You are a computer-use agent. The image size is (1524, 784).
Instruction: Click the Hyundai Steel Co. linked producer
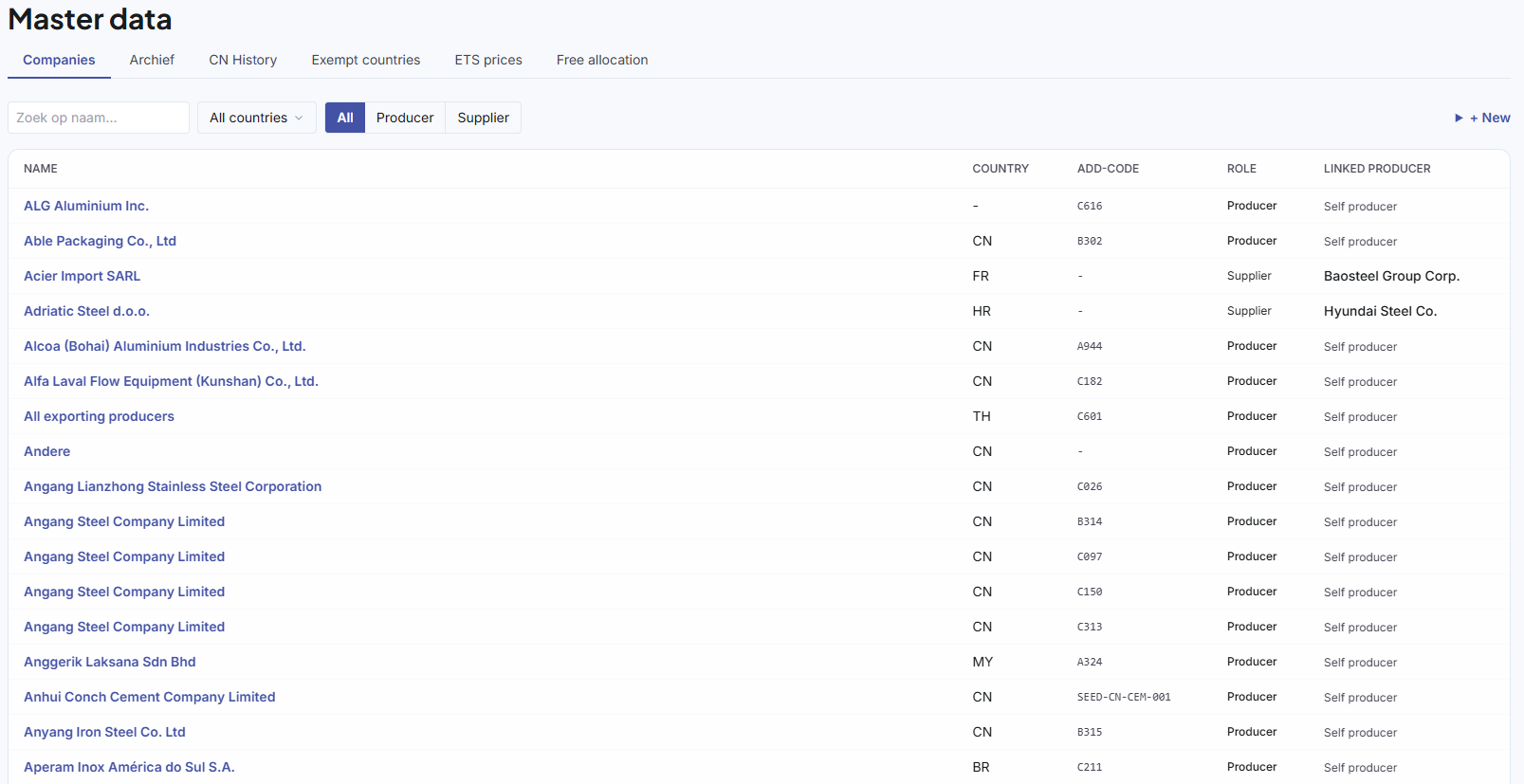coord(1380,311)
